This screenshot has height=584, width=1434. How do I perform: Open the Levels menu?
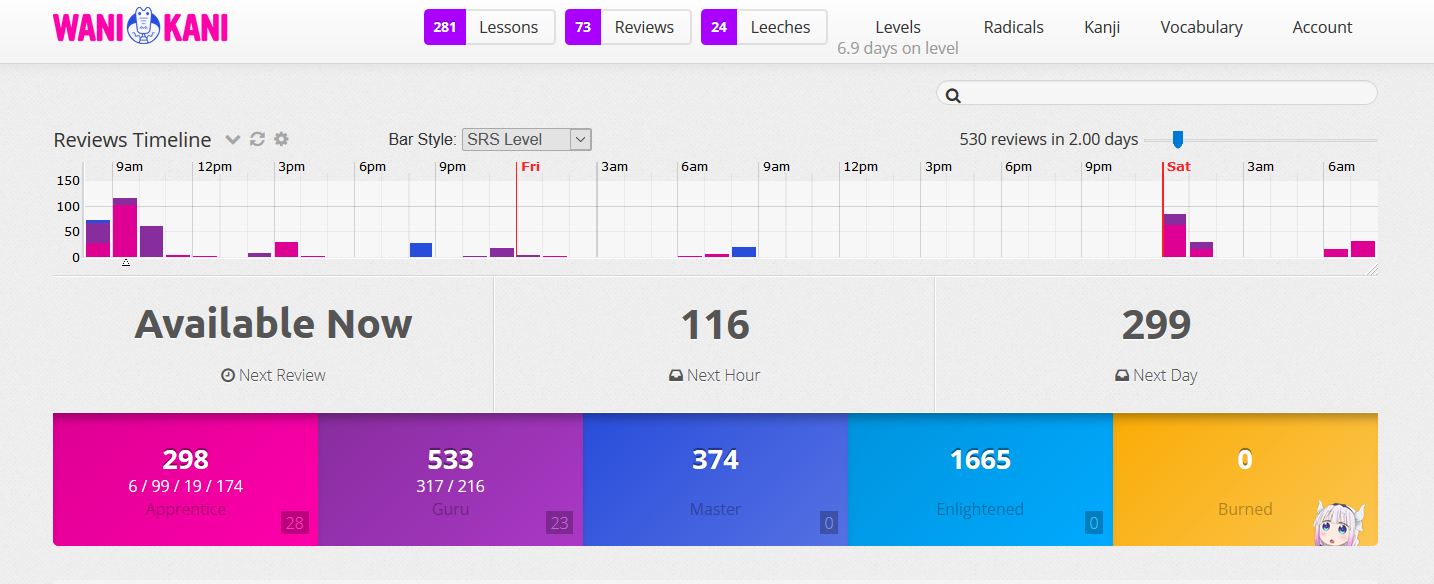click(x=898, y=27)
